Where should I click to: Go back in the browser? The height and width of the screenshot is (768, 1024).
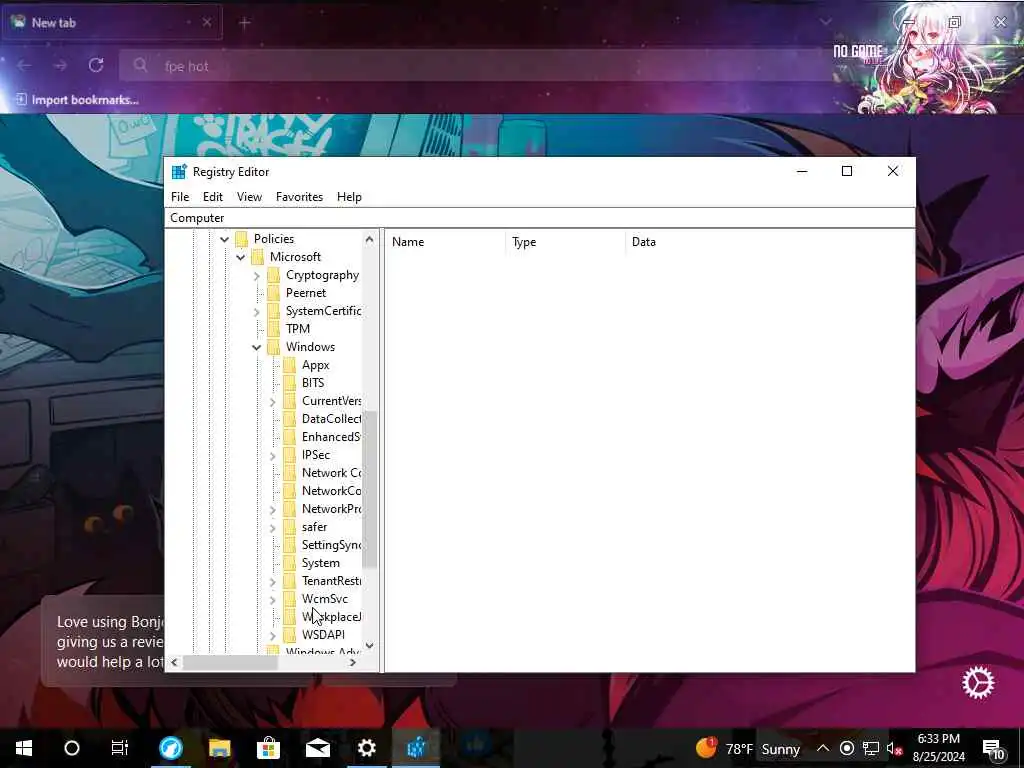(24, 65)
